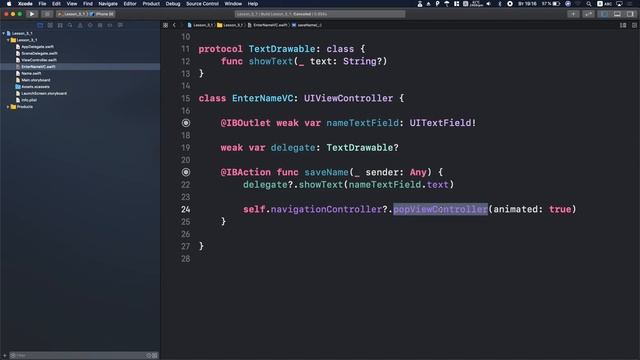Open the Product menu
640x360 pixels.
(151, 4)
